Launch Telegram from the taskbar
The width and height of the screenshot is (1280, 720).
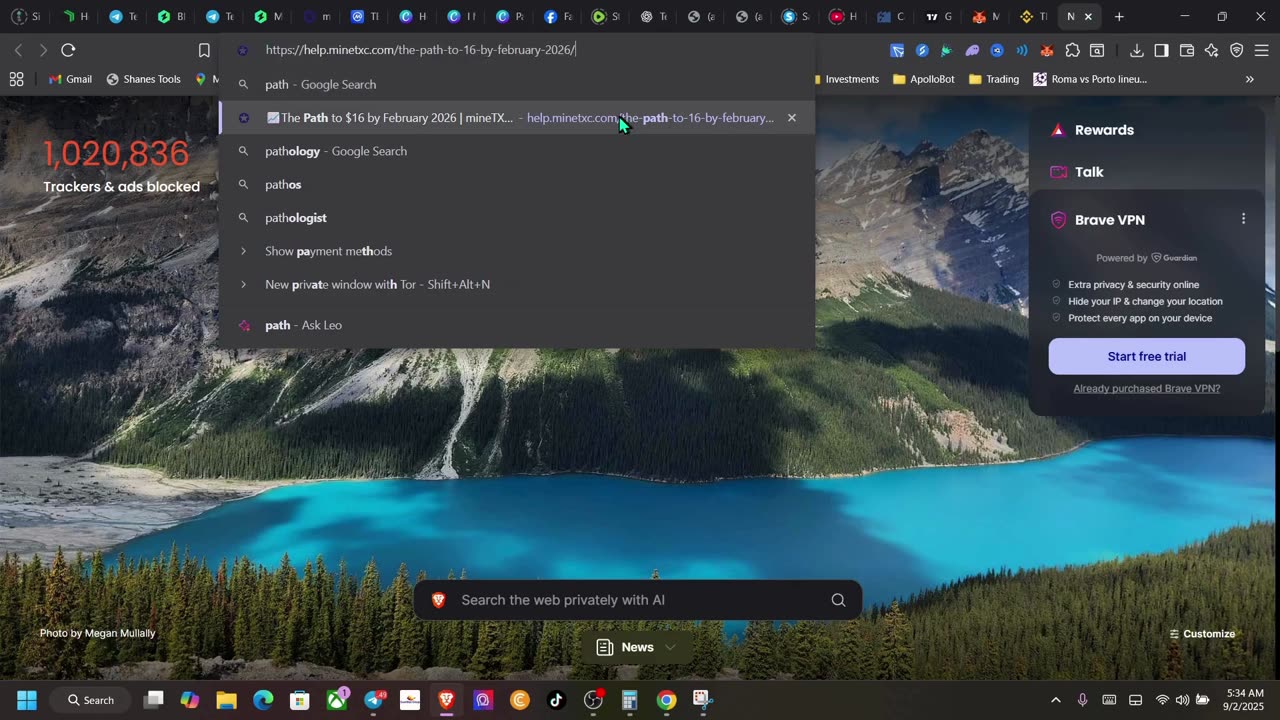coord(373,700)
